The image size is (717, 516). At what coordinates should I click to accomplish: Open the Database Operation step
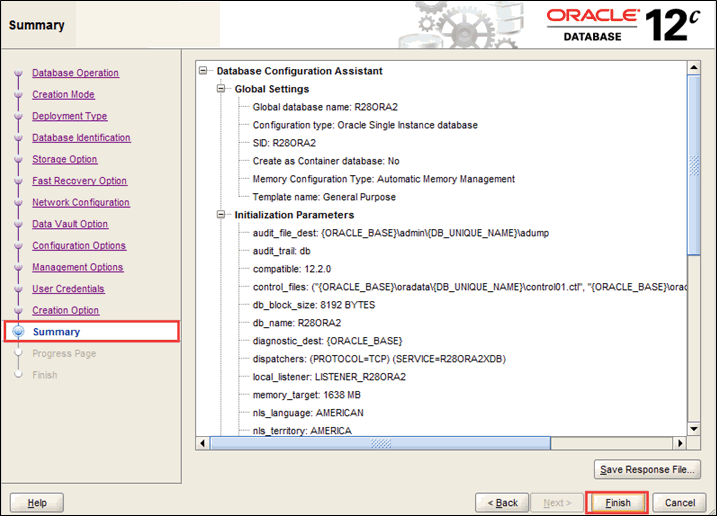[x=75, y=73]
